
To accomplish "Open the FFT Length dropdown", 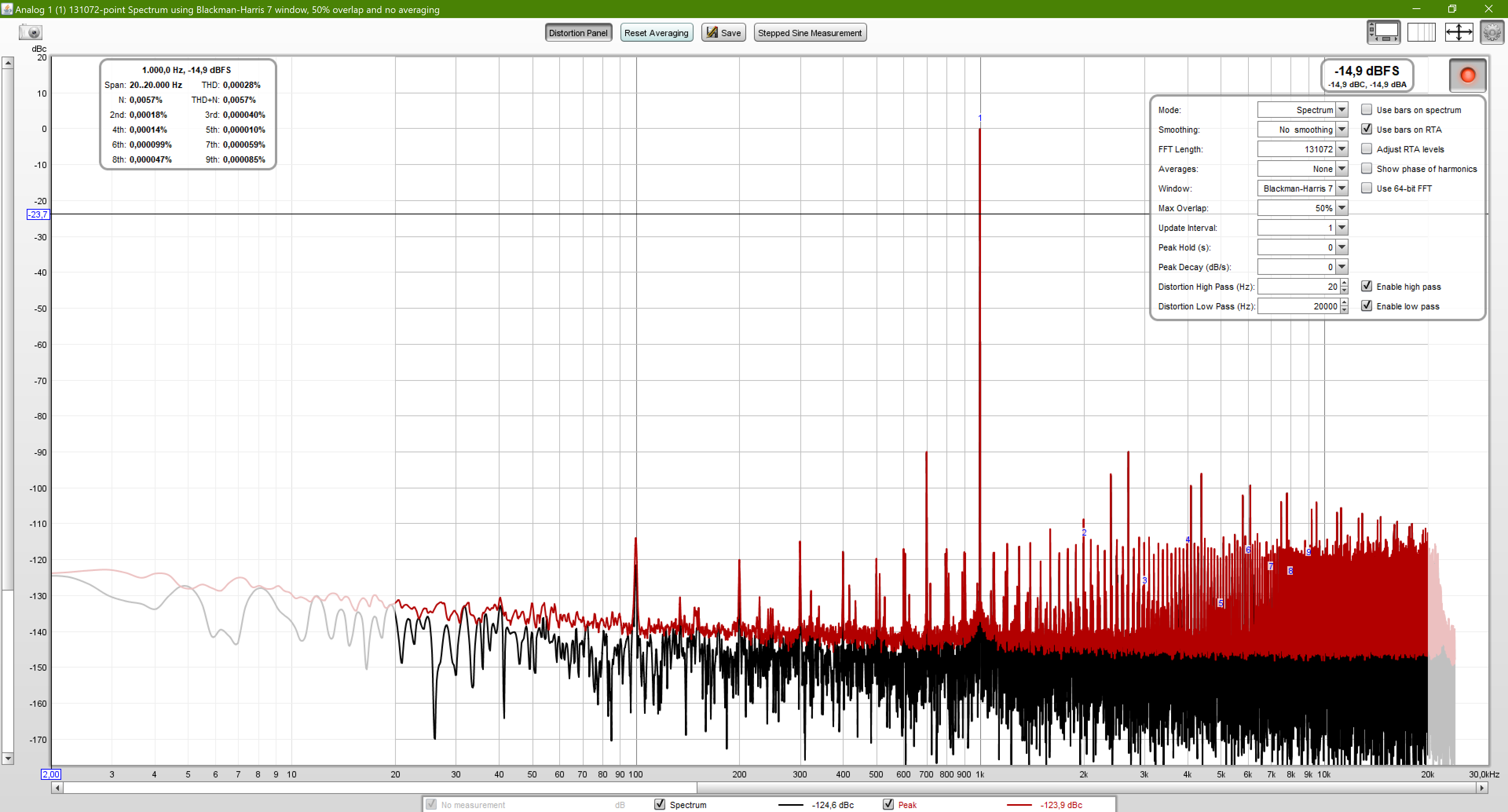I will pyautogui.click(x=1342, y=149).
